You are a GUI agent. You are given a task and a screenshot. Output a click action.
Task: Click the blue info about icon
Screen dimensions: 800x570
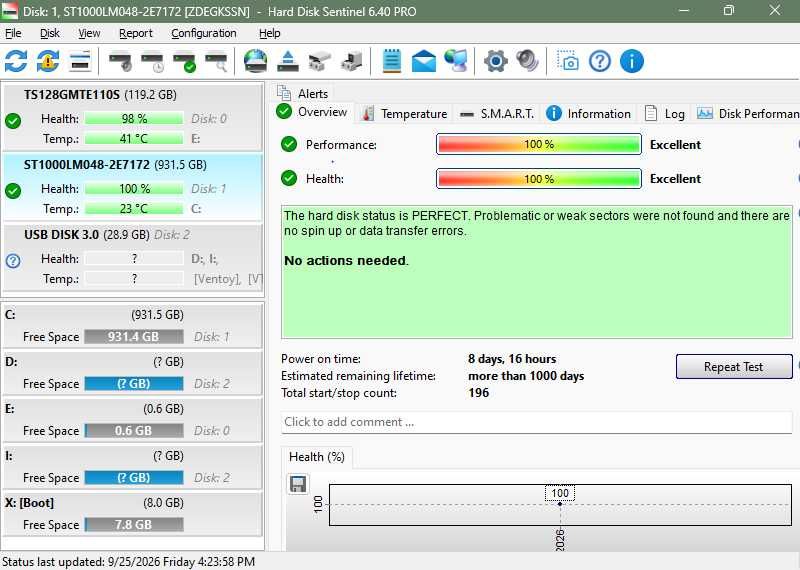[x=632, y=62]
